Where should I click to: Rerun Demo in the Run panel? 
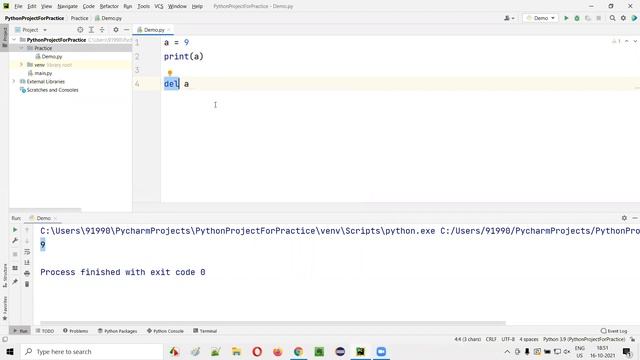coord(15,230)
